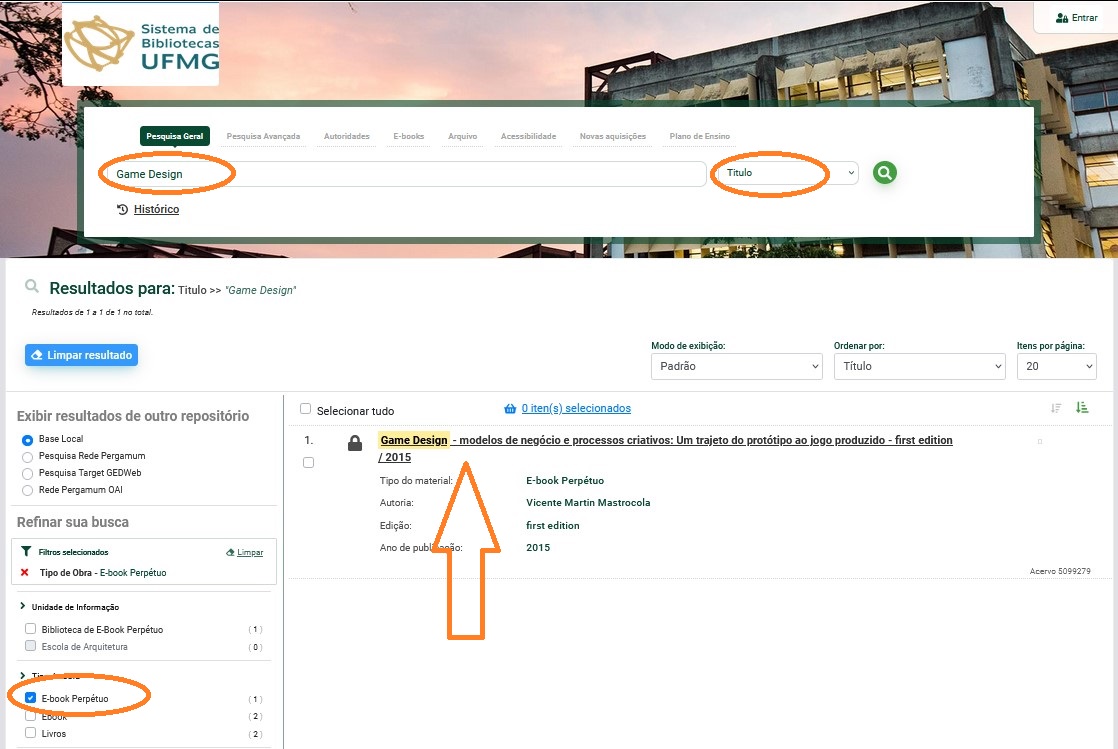The image size is (1118, 749).
Task: Click the red X to remove the E-book Perpétuo filter
Action: (25, 573)
